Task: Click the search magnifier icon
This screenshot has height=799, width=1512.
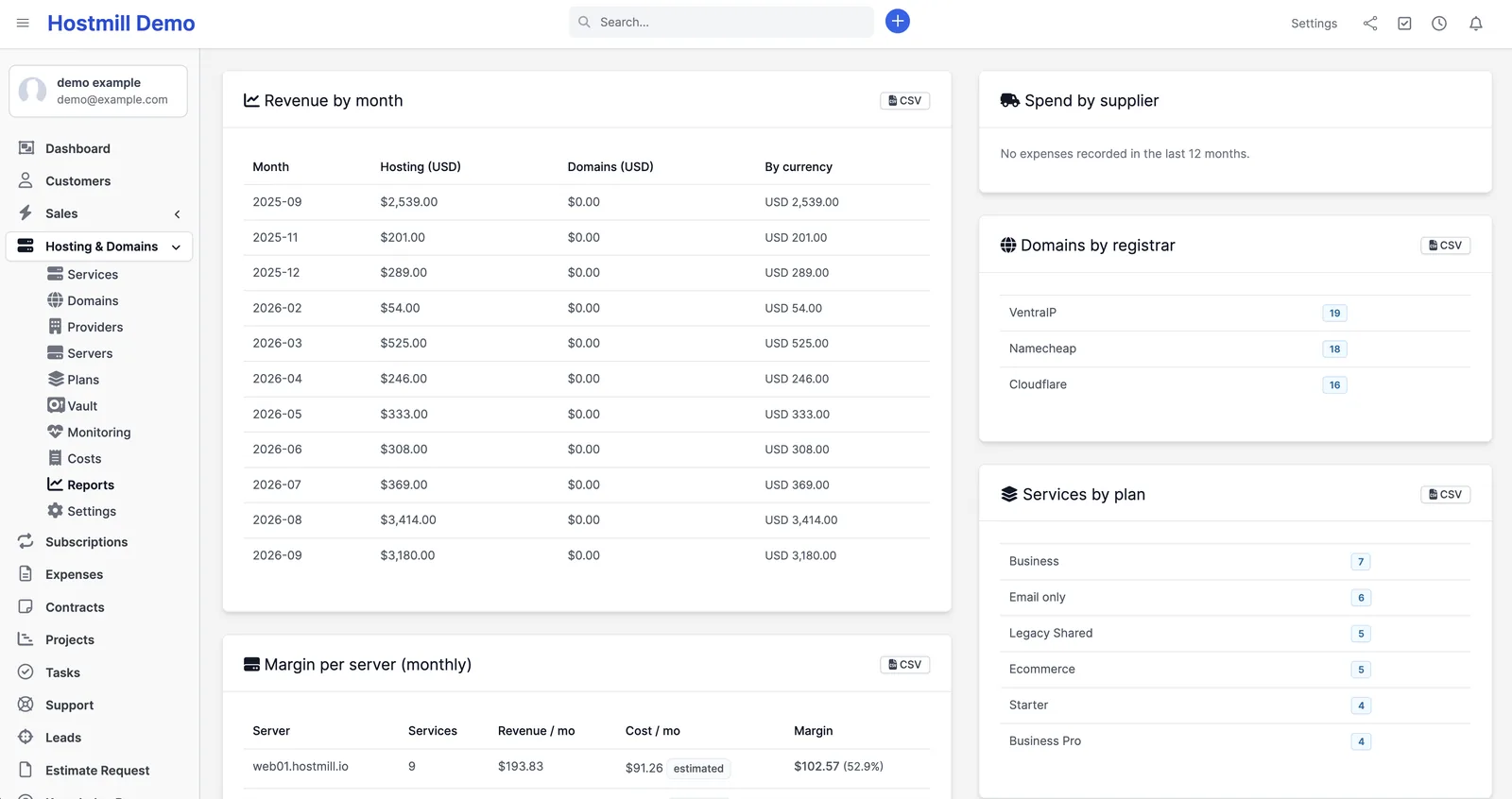Action: 585,22
